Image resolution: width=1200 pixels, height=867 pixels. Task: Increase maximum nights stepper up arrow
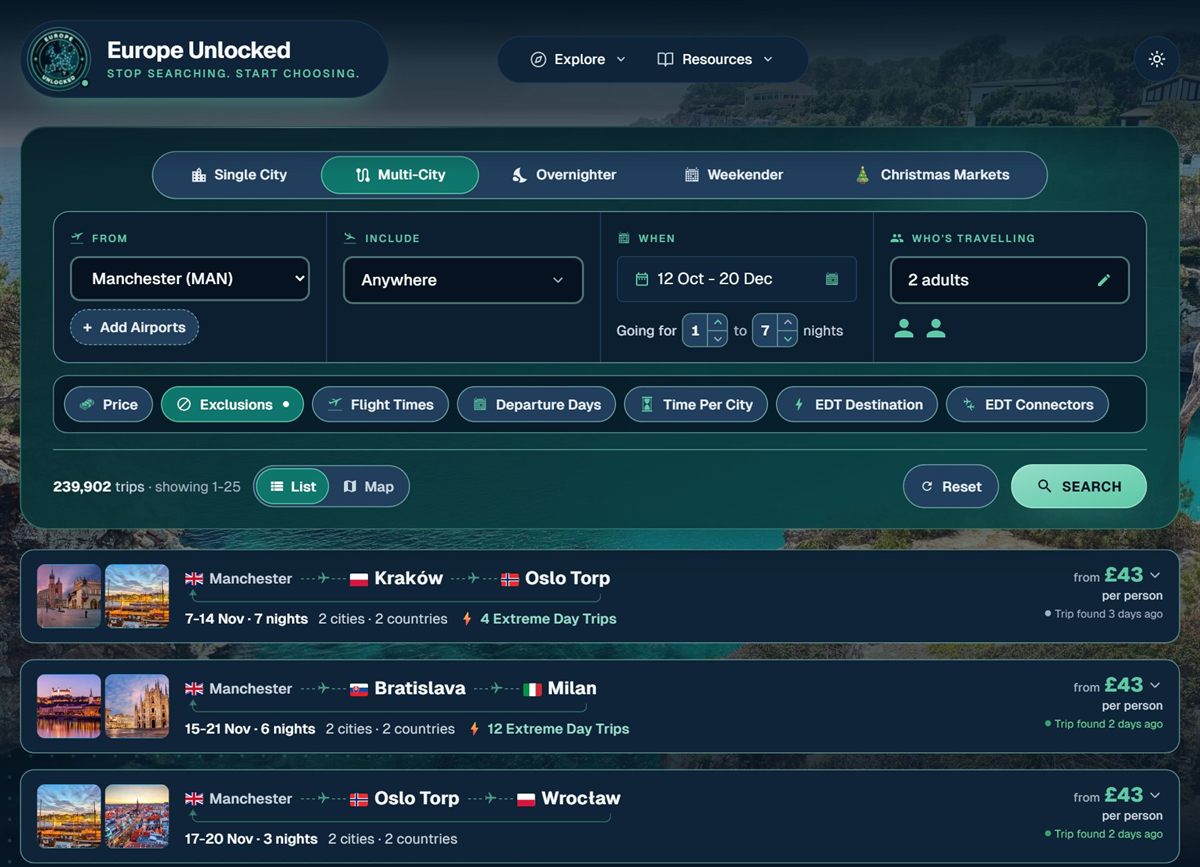(788, 323)
